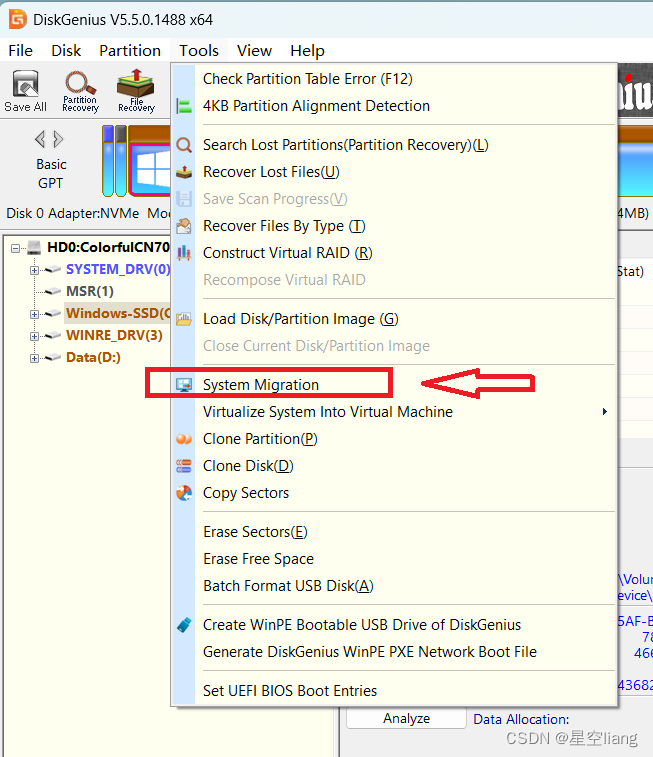
Task: Collapse the HD0:ColorfulCN70 disk node
Action: 15,248
